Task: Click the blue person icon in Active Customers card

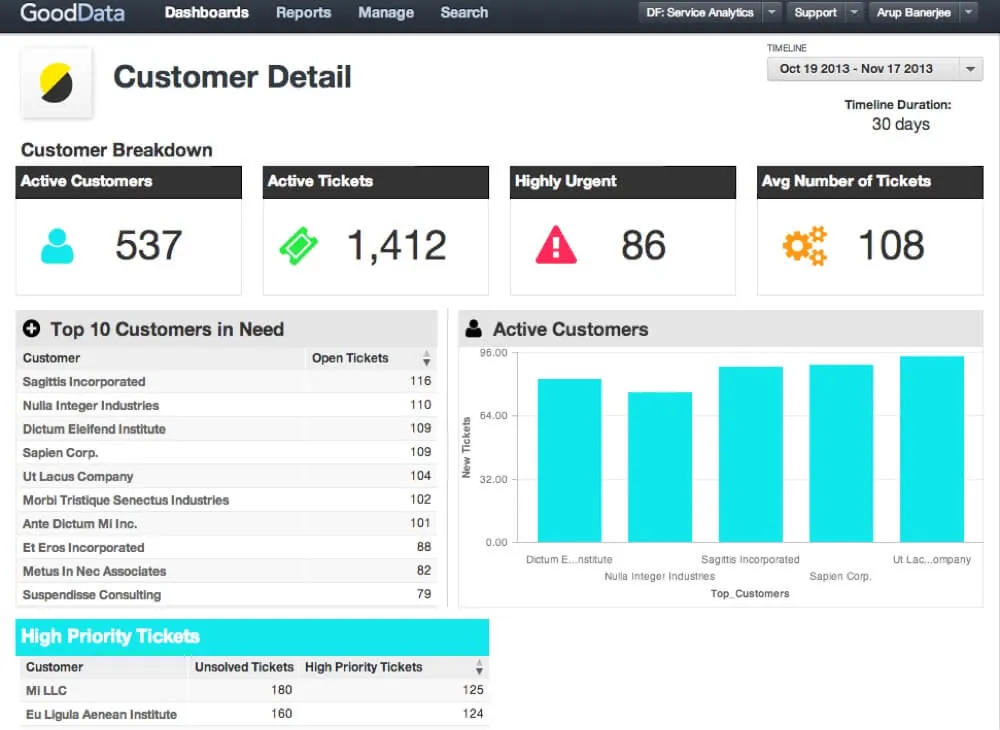Action: [57, 243]
